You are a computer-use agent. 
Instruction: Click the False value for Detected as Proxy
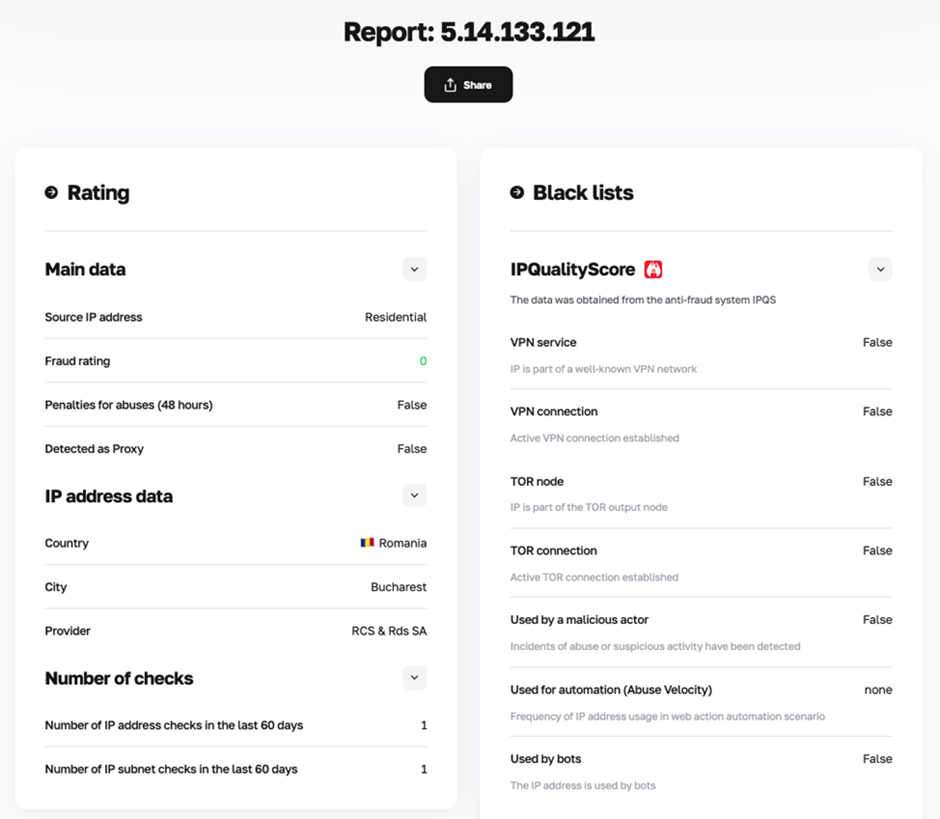(412, 449)
